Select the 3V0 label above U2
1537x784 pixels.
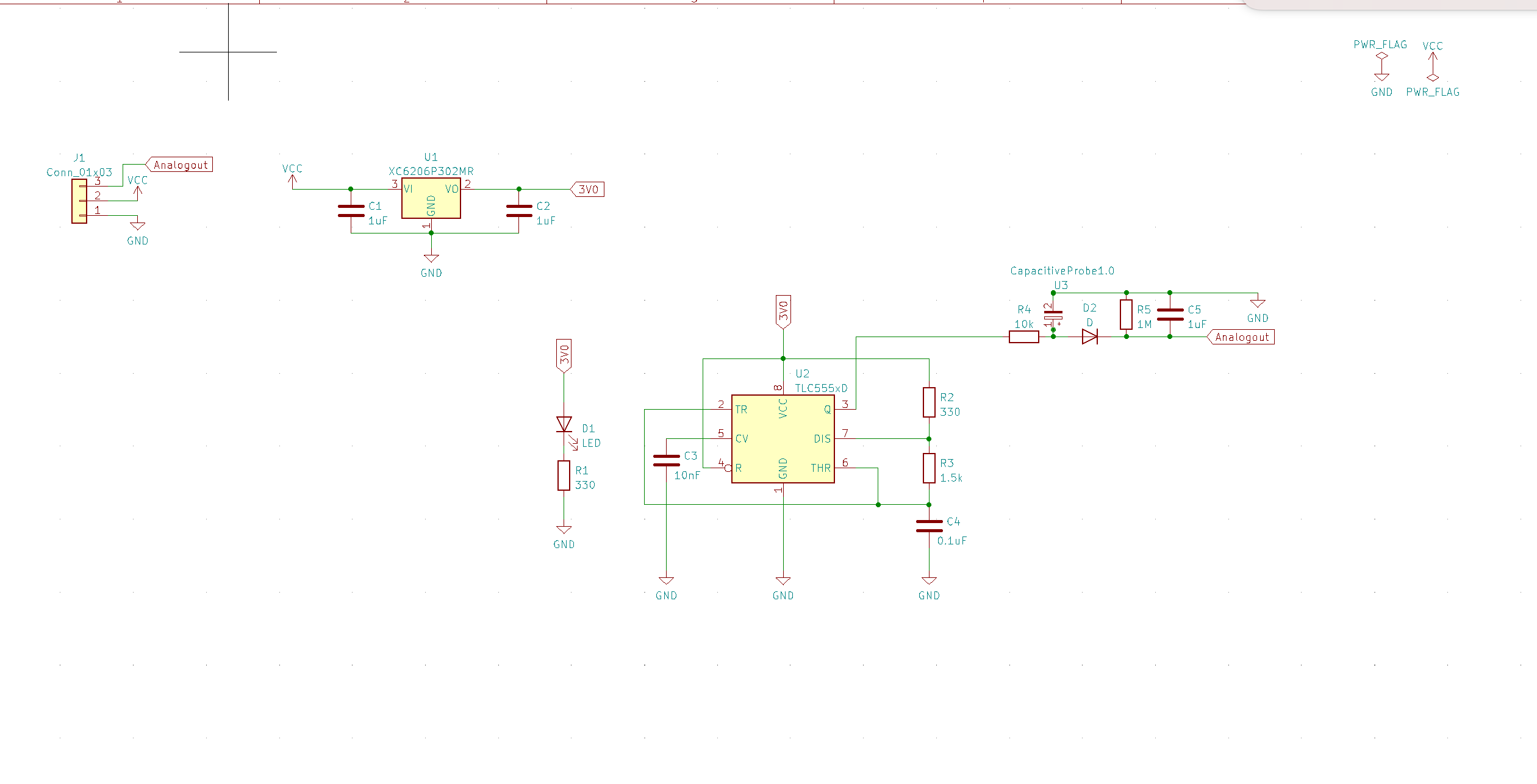click(x=783, y=312)
